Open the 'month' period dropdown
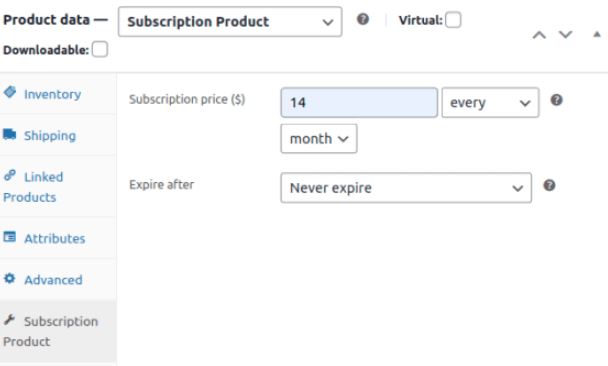The height and width of the screenshot is (366, 608). 319,139
